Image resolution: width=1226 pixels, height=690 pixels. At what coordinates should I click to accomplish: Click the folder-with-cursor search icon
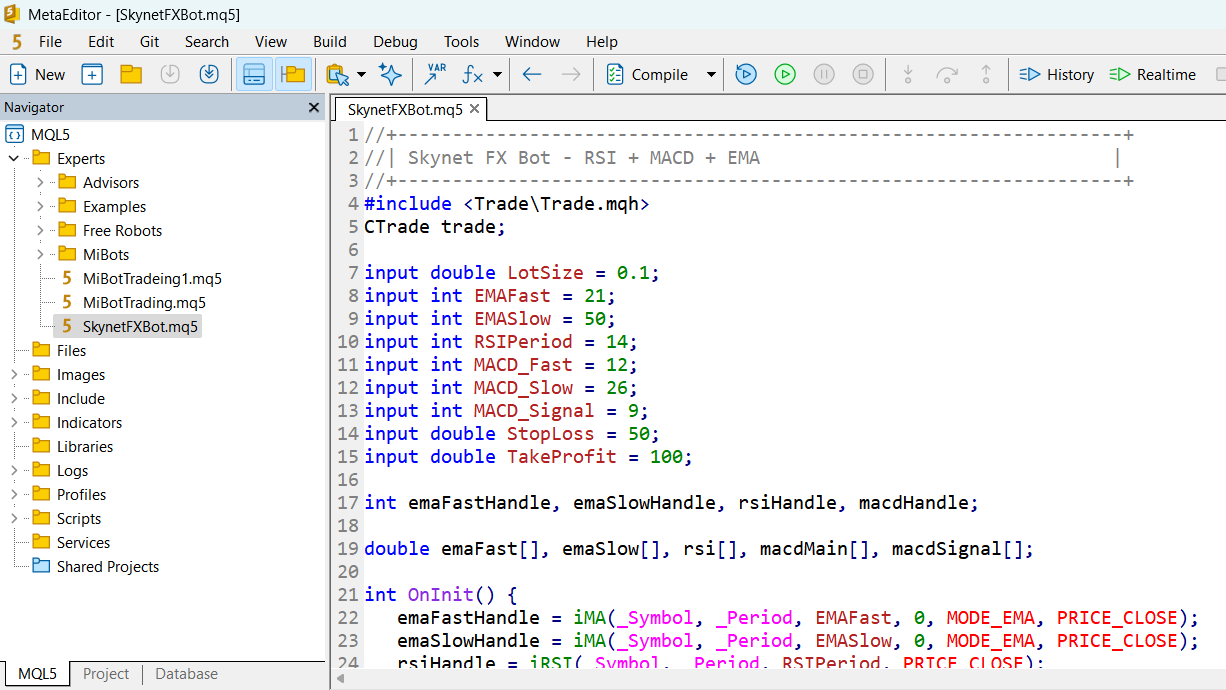point(338,74)
